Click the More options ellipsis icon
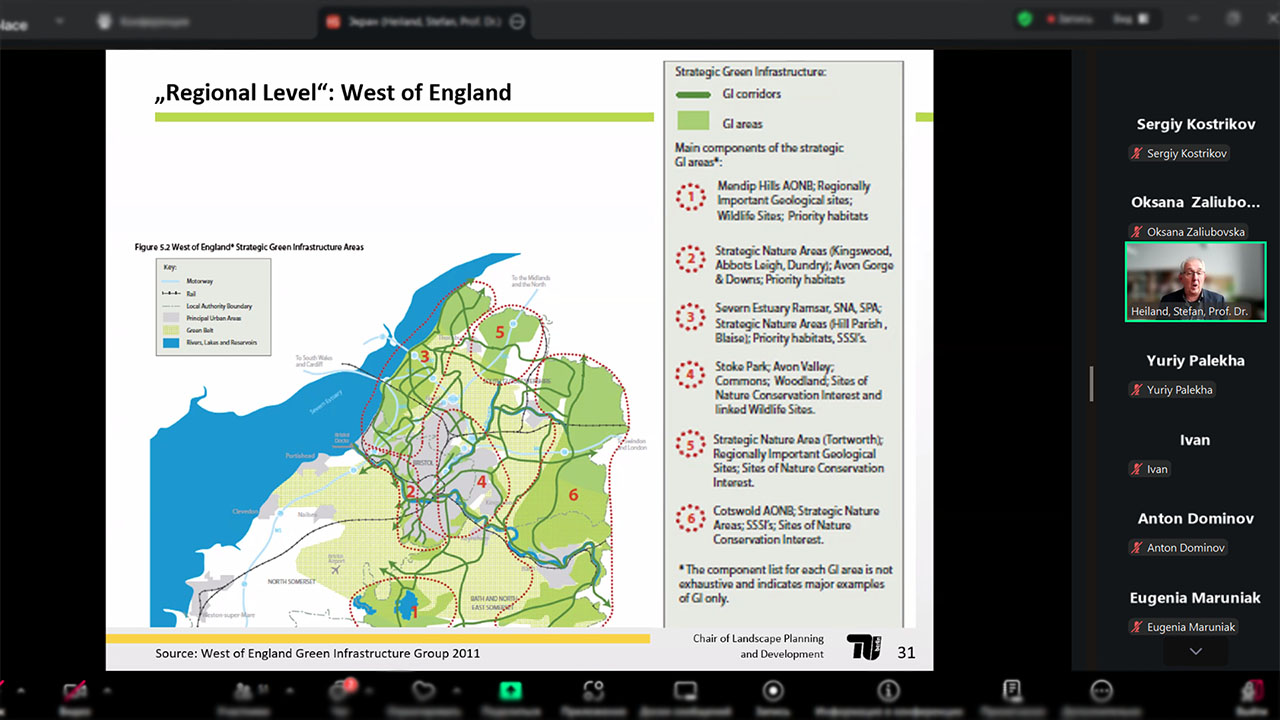 [x=1101, y=691]
